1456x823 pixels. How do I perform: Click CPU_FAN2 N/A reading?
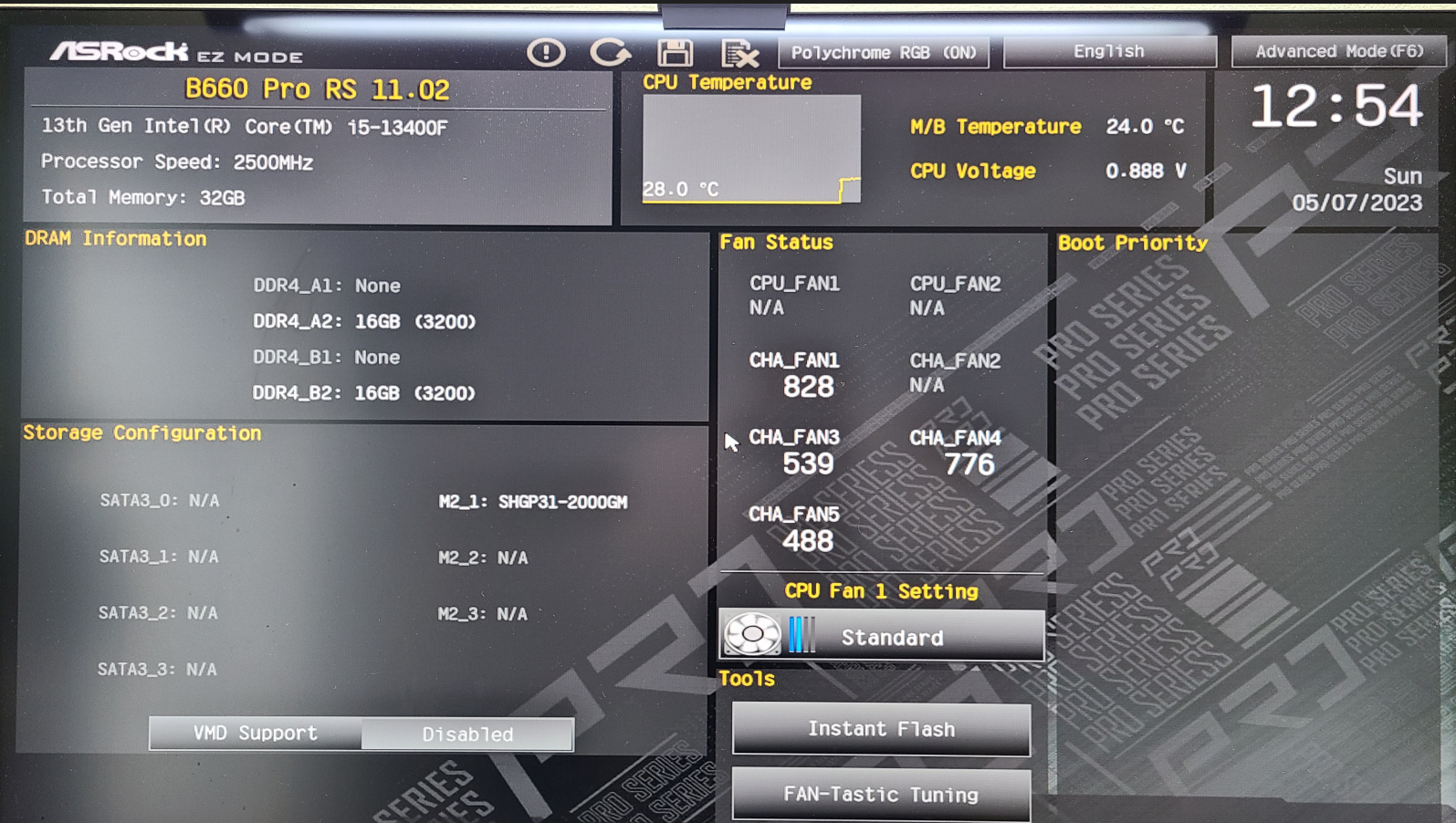coord(955,296)
